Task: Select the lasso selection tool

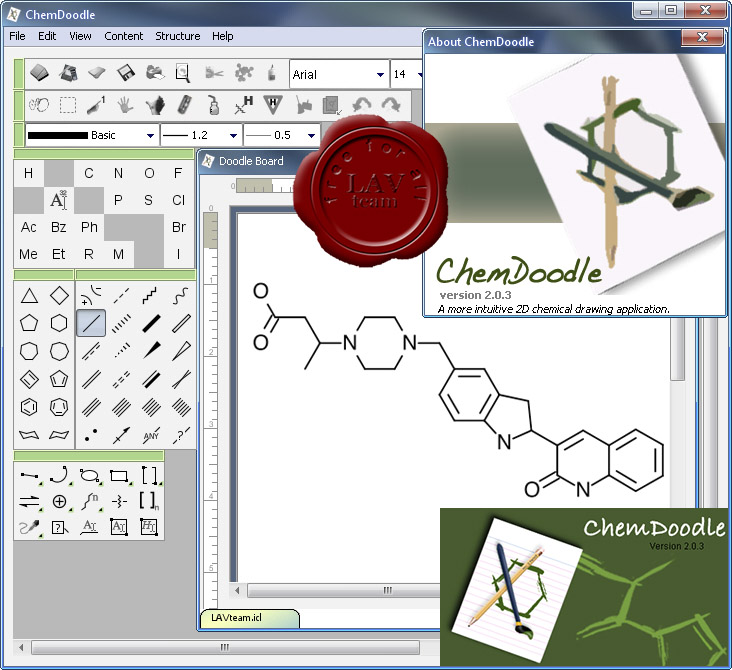Action: [x=39, y=105]
